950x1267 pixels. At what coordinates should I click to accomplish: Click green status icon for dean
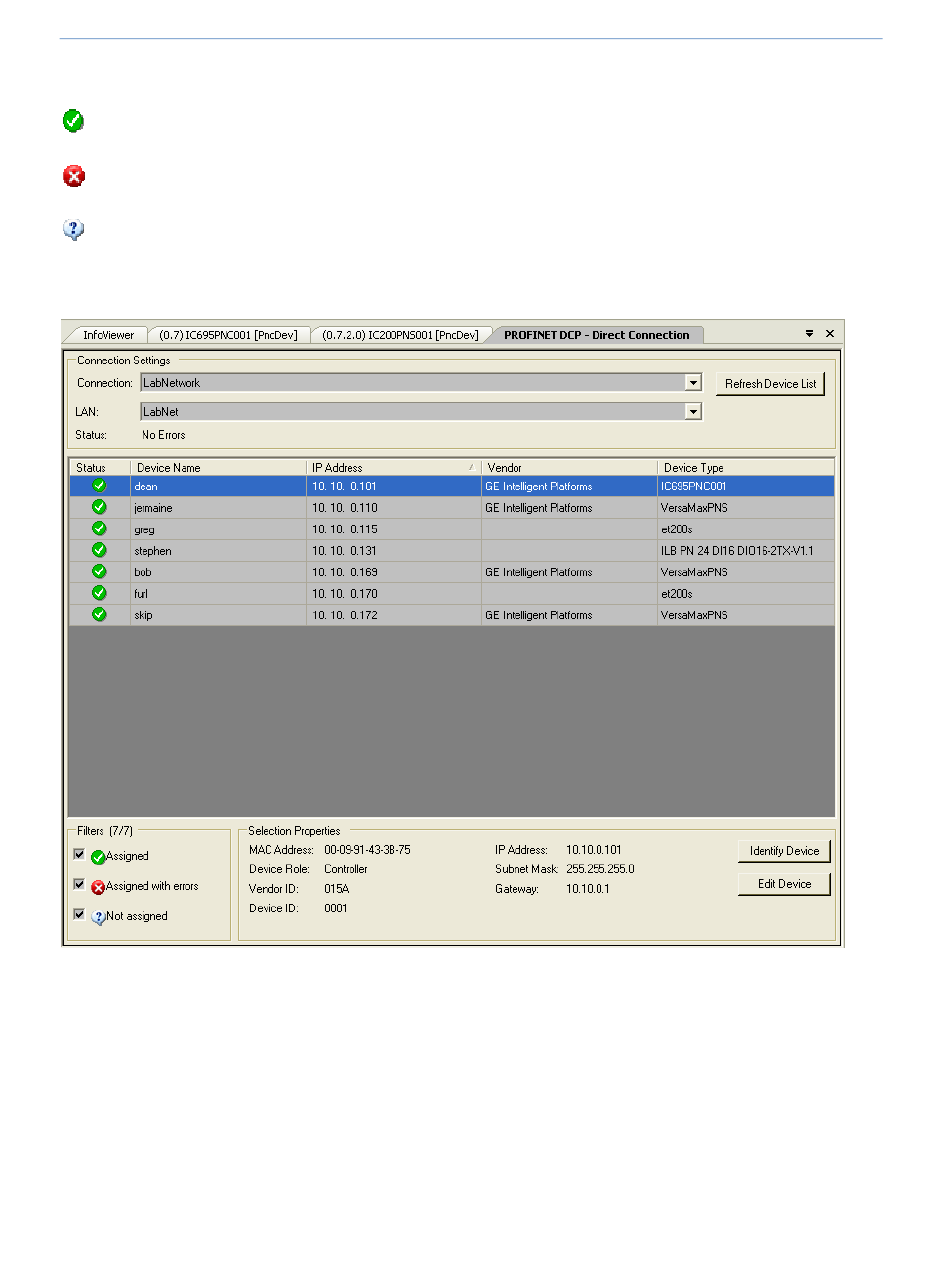point(99,486)
